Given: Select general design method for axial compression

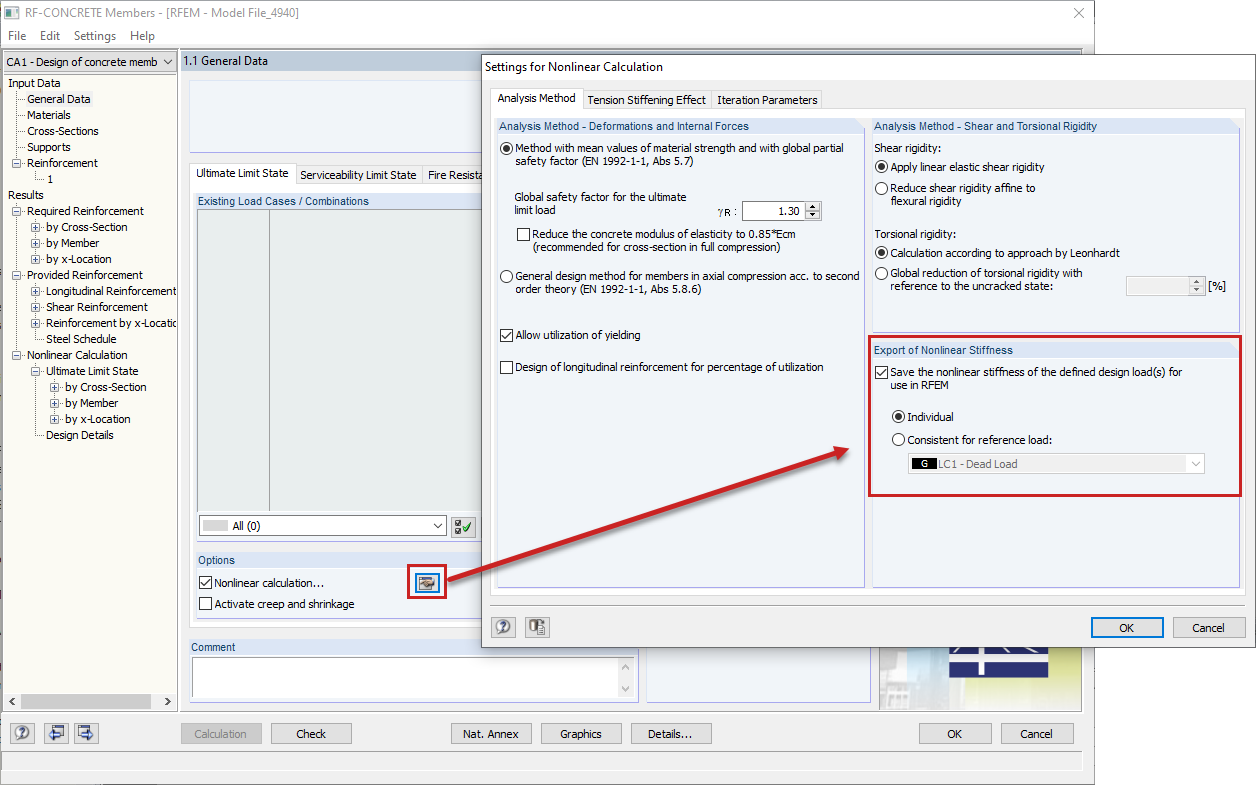Looking at the screenshot, I should [x=506, y=276].
